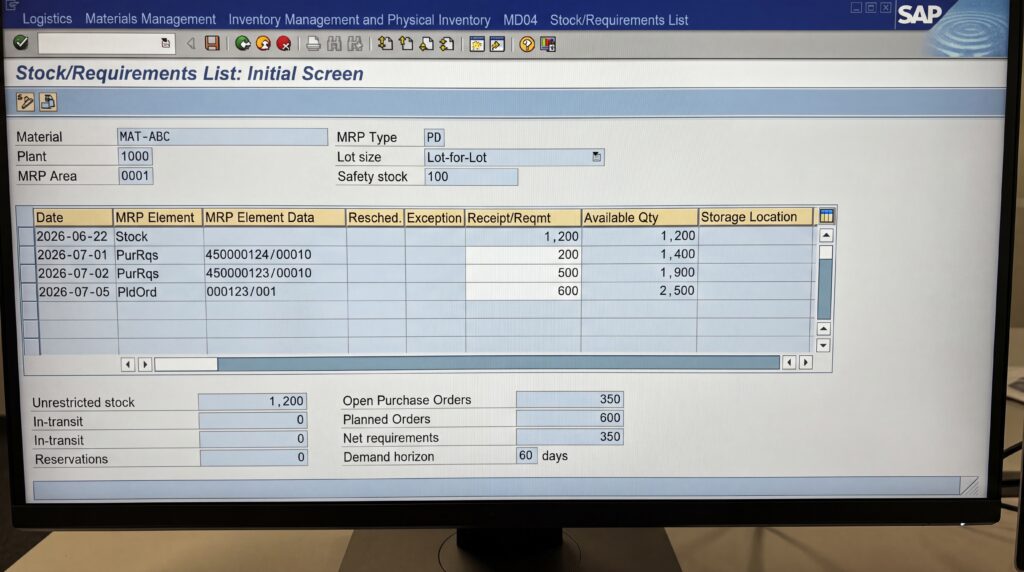Screen dimensions: 1024x572
Task: Click the yellow Help question mark icon
Action: [527, 44]
